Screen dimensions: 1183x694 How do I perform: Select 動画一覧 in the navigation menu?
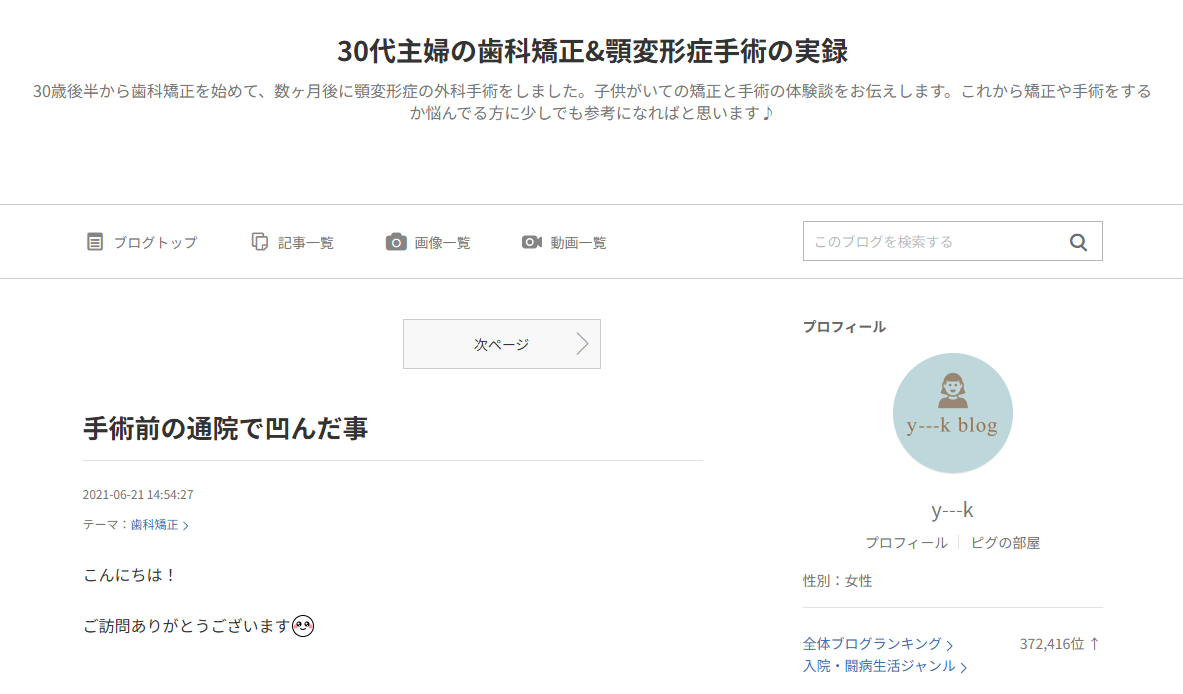pyautogui.click(x=579, y=241)
